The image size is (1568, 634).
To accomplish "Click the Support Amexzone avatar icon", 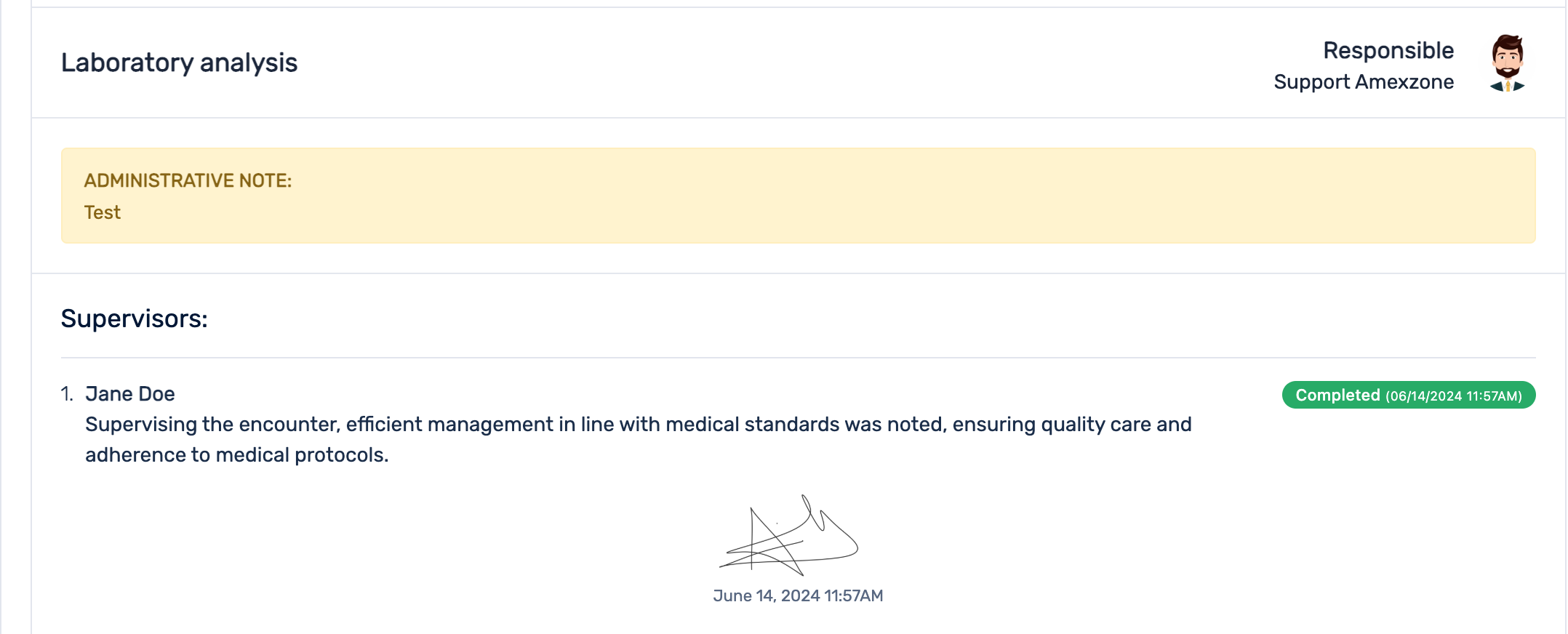I will point(1507,63).
